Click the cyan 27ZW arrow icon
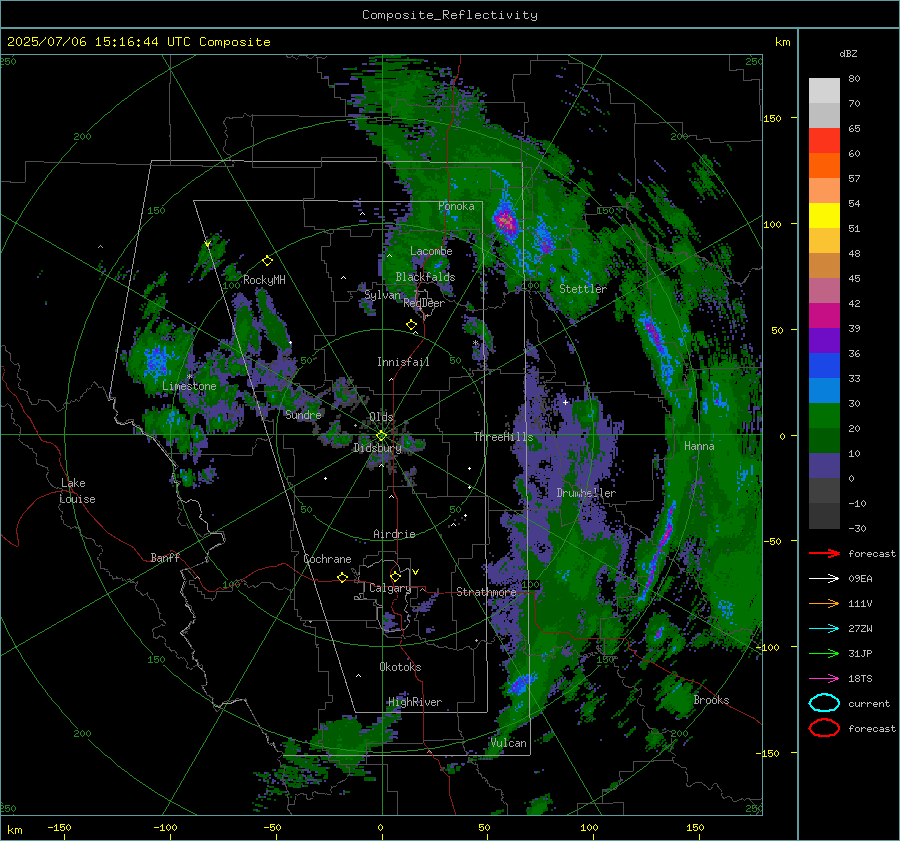The height and width of the screenshot is (841, 900). click(x=824, y=629)
